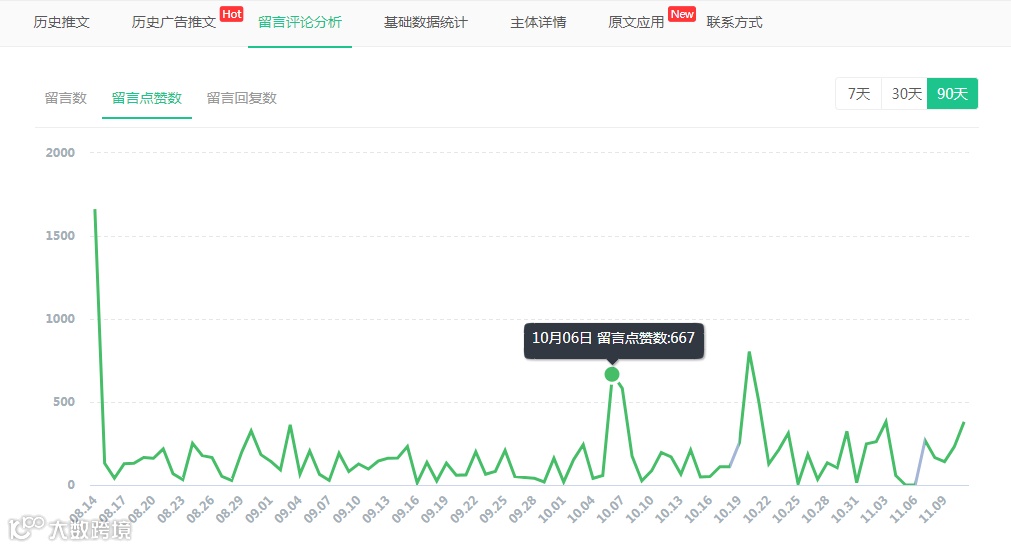Click the 09.16 x-axis label
Image resolution: width=1011 pixels, height=548 pixels.
pyautogui.click(x=406, y=509)
